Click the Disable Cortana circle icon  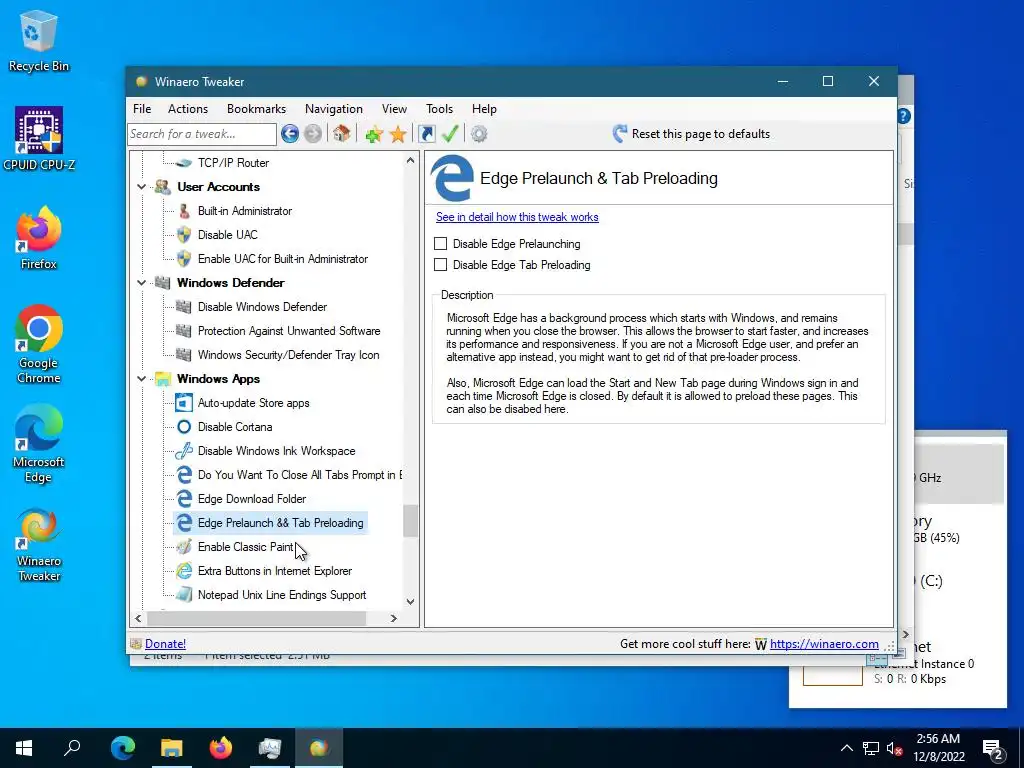pyautogui.click(x=184, y=426)
